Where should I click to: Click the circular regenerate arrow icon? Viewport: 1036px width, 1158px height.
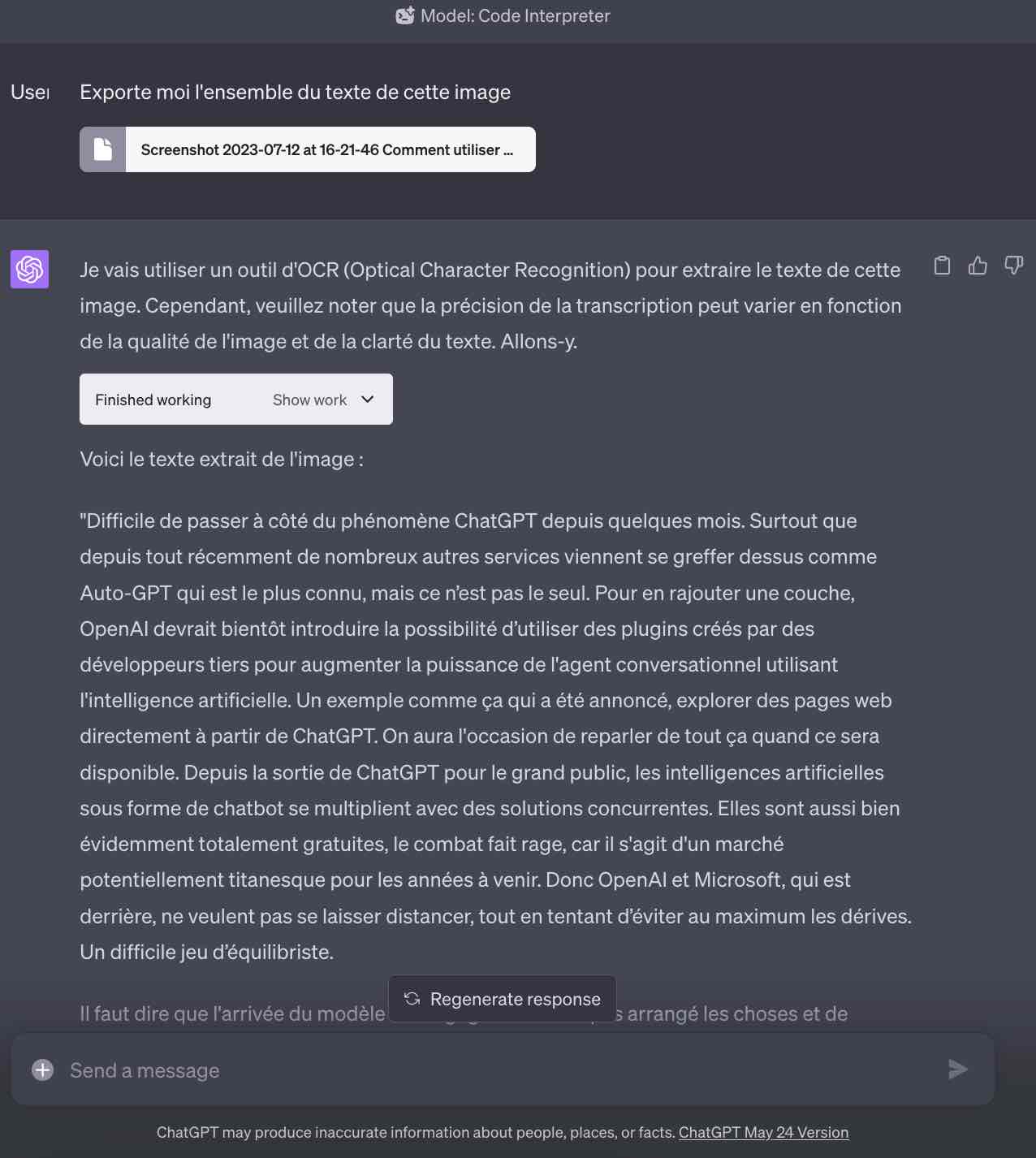[411, 999]
